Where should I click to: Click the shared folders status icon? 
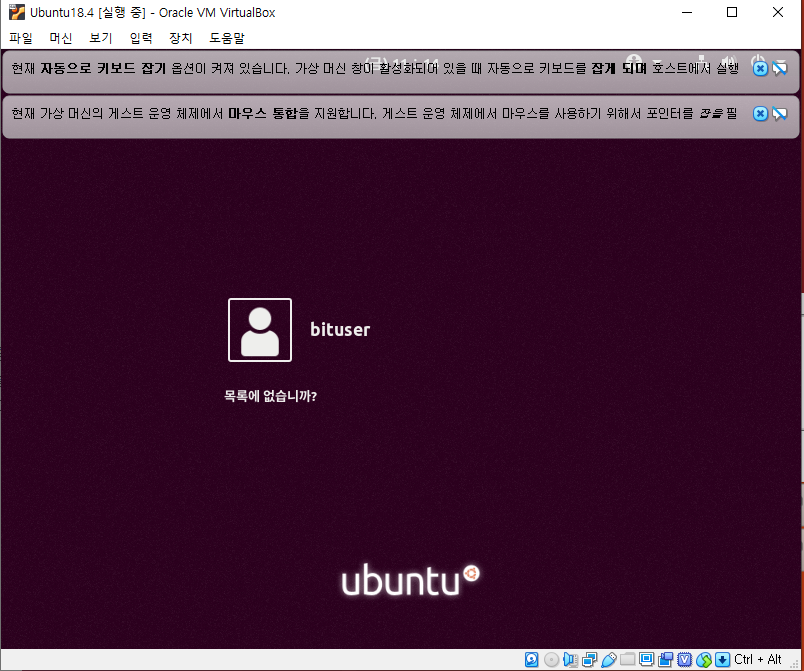coord(628,659)
